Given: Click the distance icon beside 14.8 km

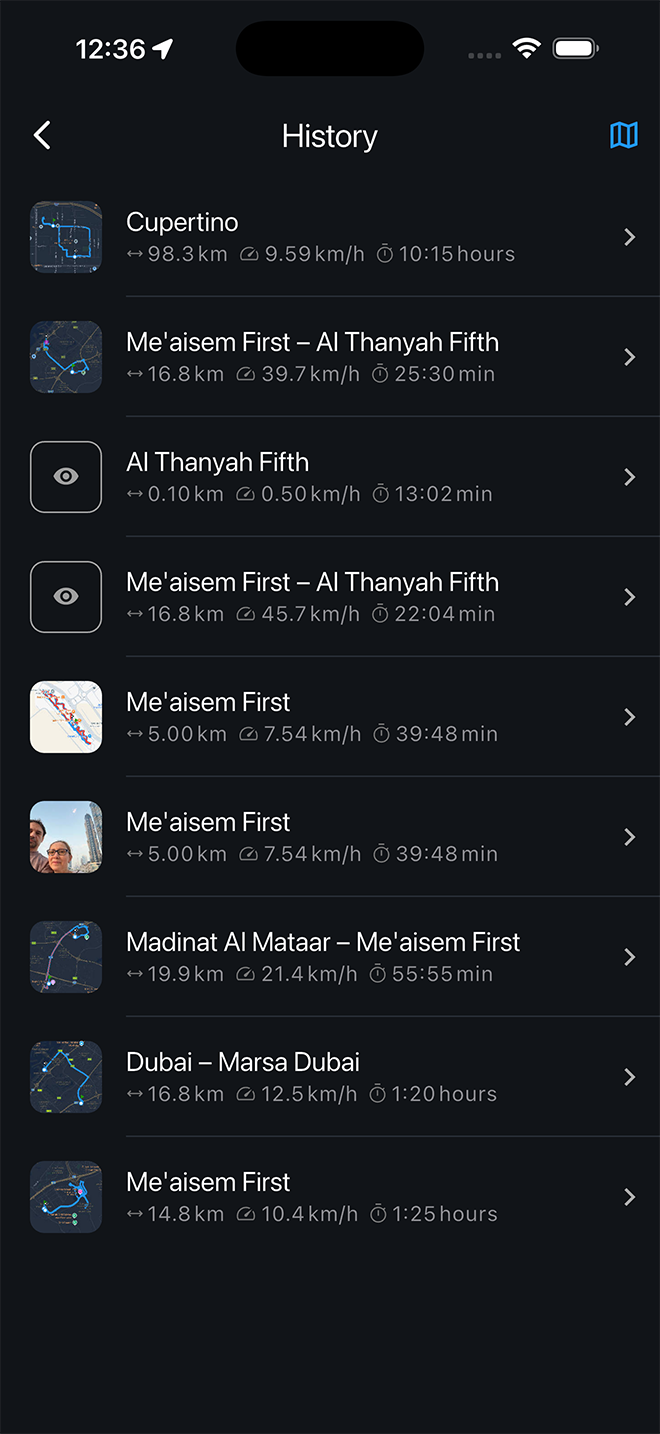Looking at the screenshot, I should (x=133, y=1214).
